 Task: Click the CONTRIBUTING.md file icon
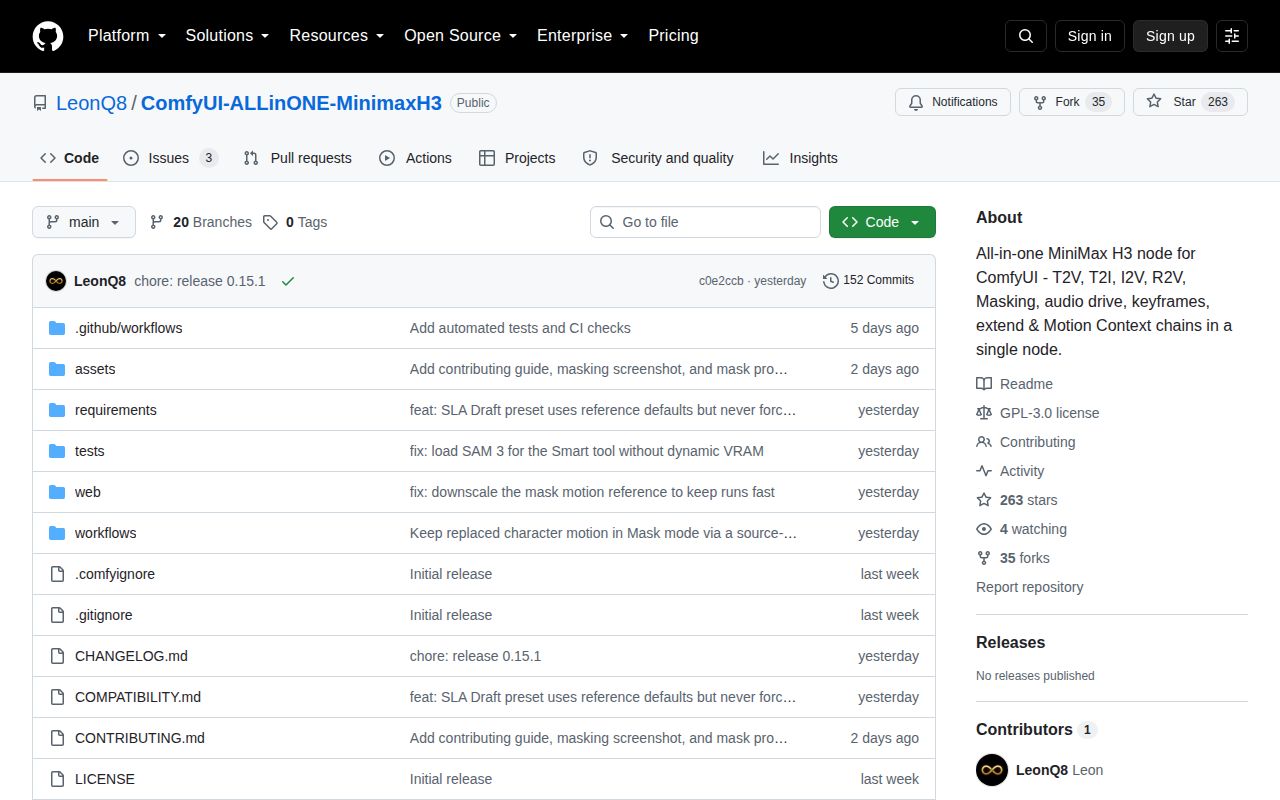(57, 738)
